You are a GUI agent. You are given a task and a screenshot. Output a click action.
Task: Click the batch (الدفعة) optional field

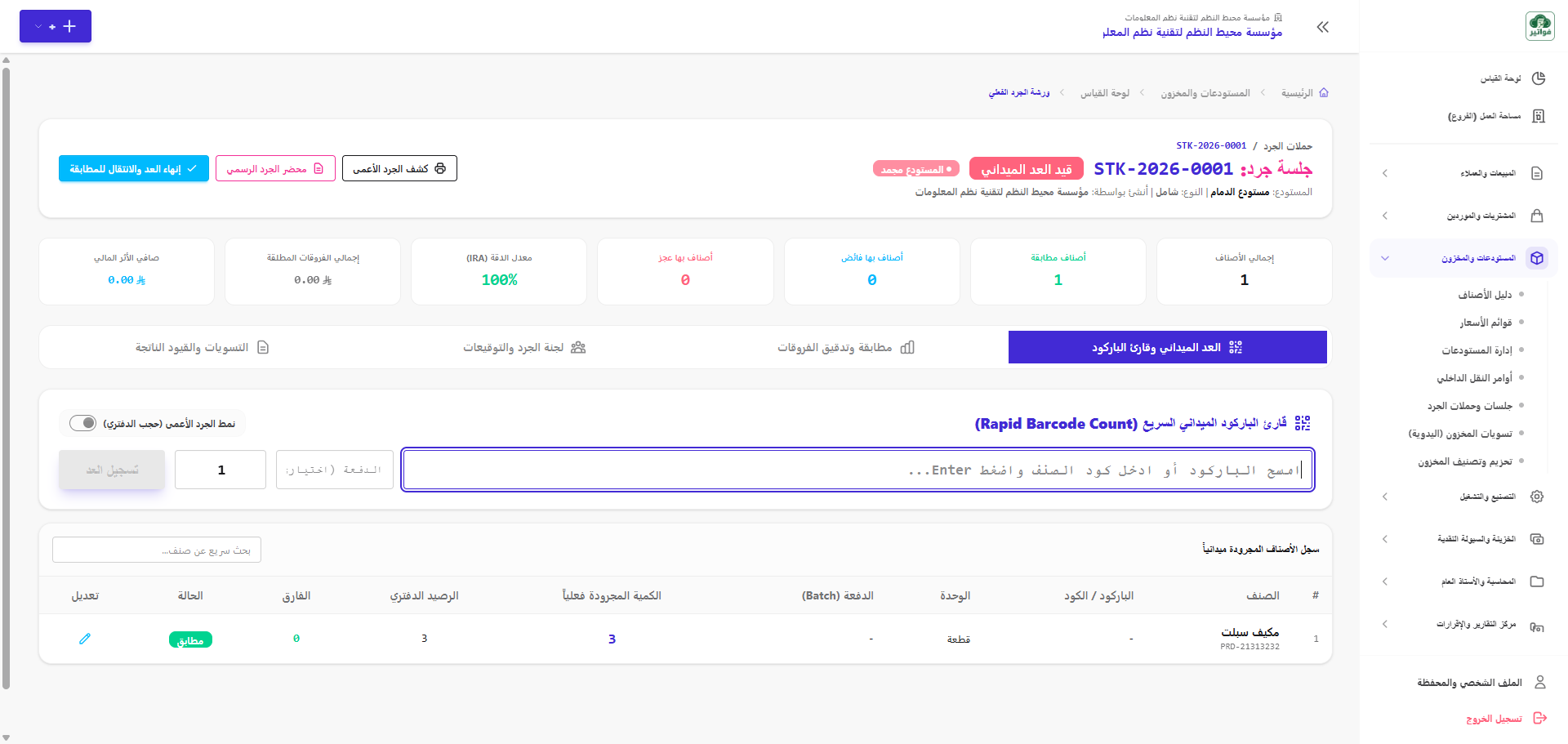point(335,470)
